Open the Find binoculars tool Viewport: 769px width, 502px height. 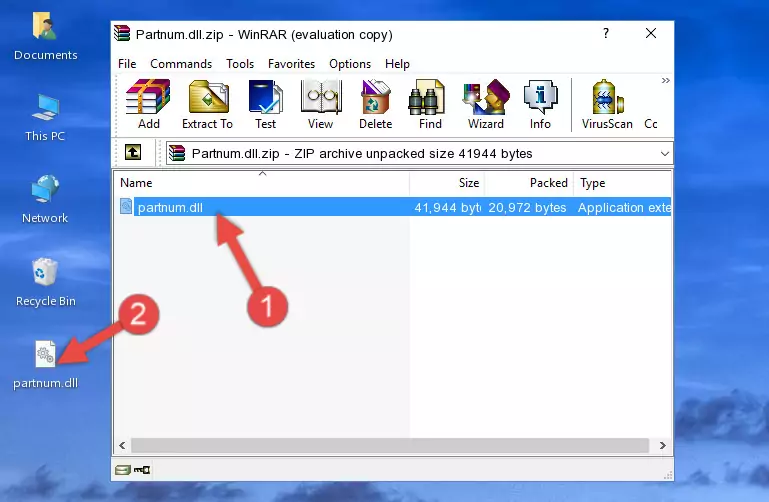click(430, 104)
